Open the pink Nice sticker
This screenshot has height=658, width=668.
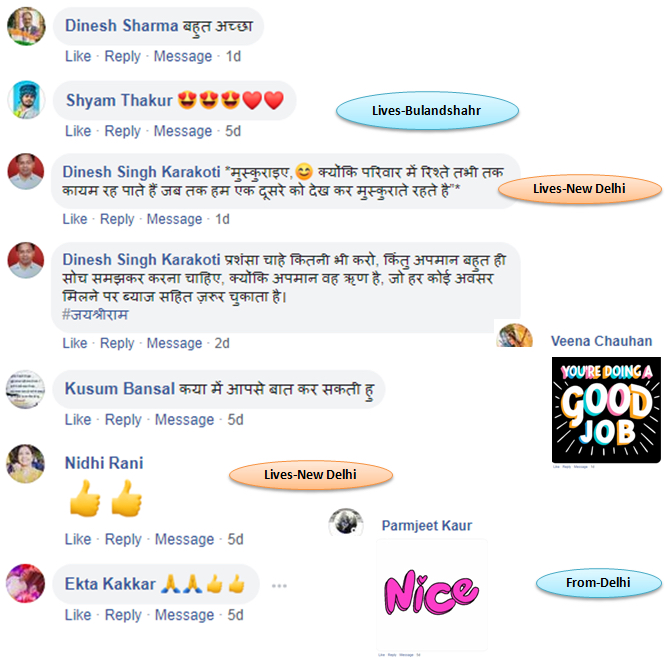point(432,593)
